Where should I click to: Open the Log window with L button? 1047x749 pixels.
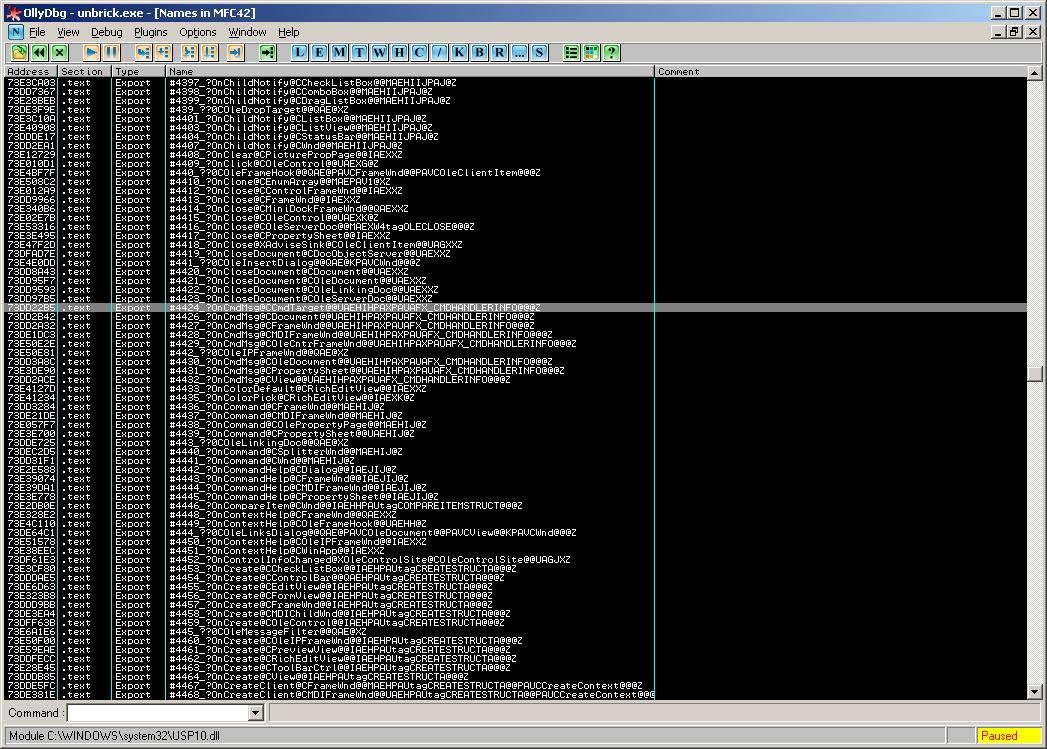299,52
